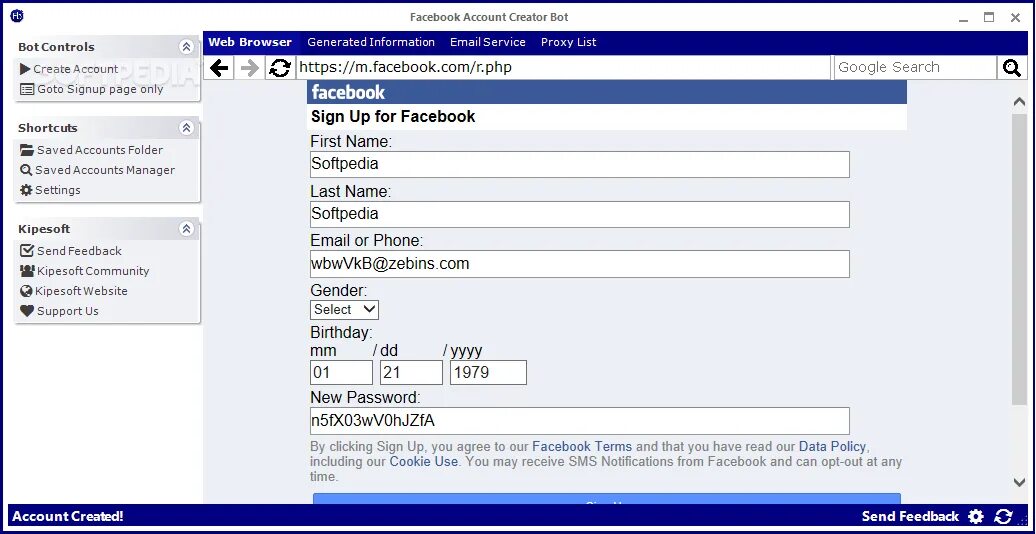This screenshot has height=534, width=1036.
Task: Open the Facebook Terms link
Action: tap(582, 446)
